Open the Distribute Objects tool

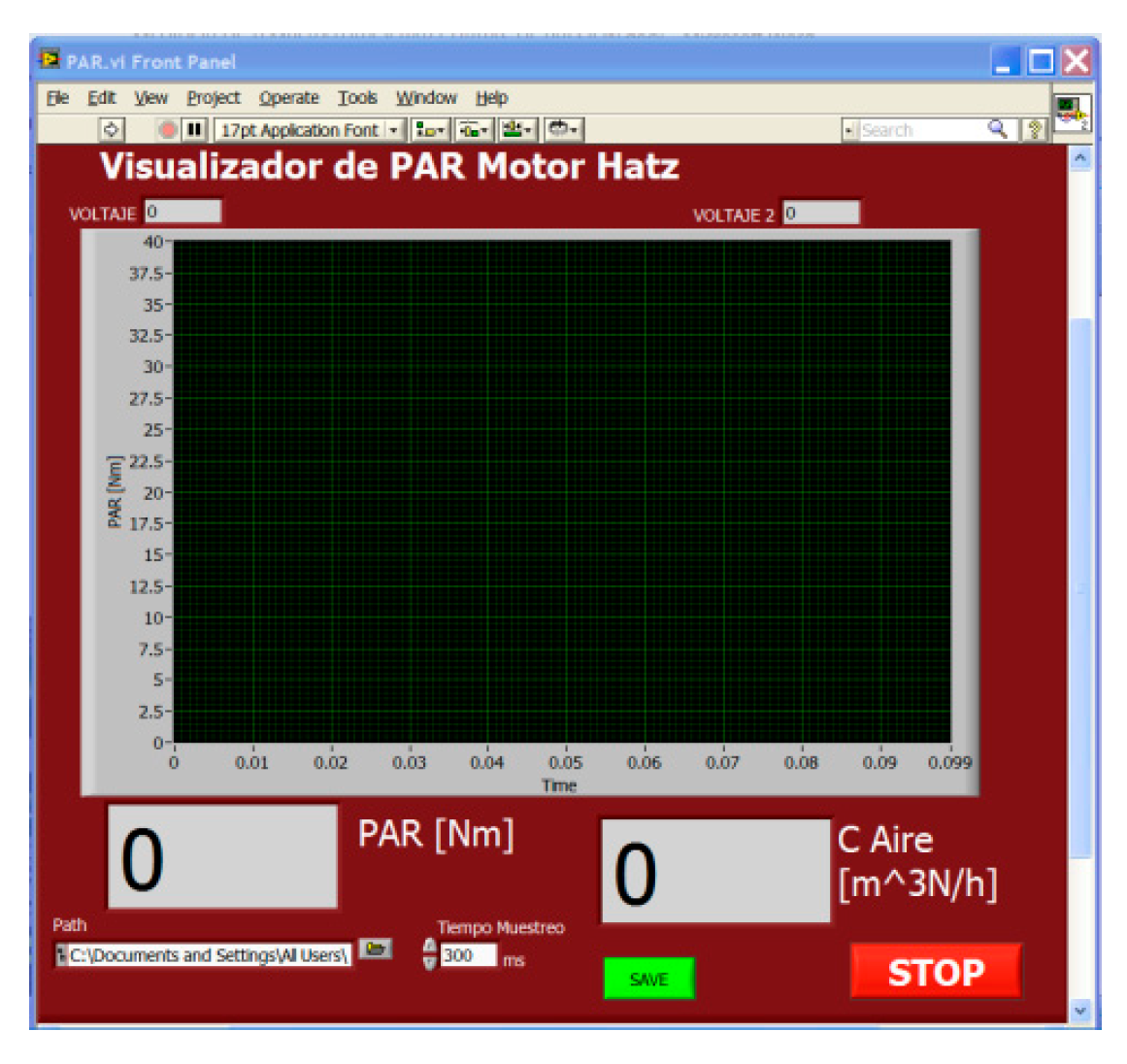tap(474, 130)
